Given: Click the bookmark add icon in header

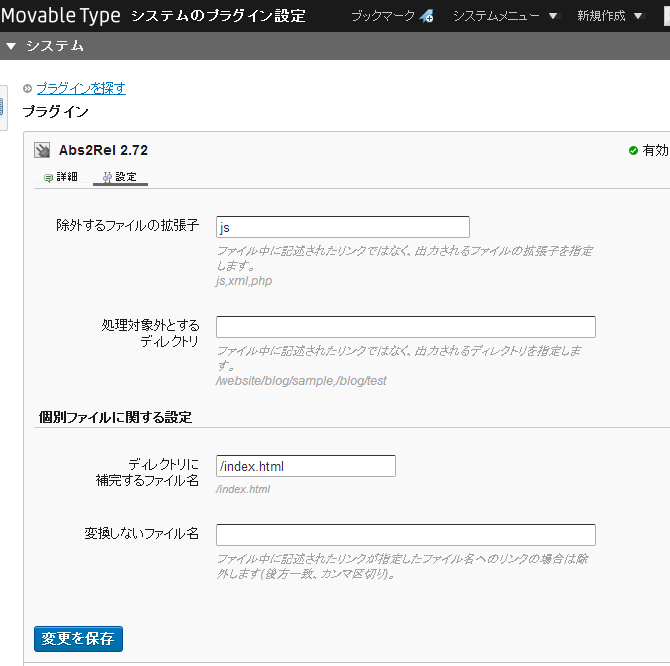Looking at the screenshot, I should pos(426,16).
